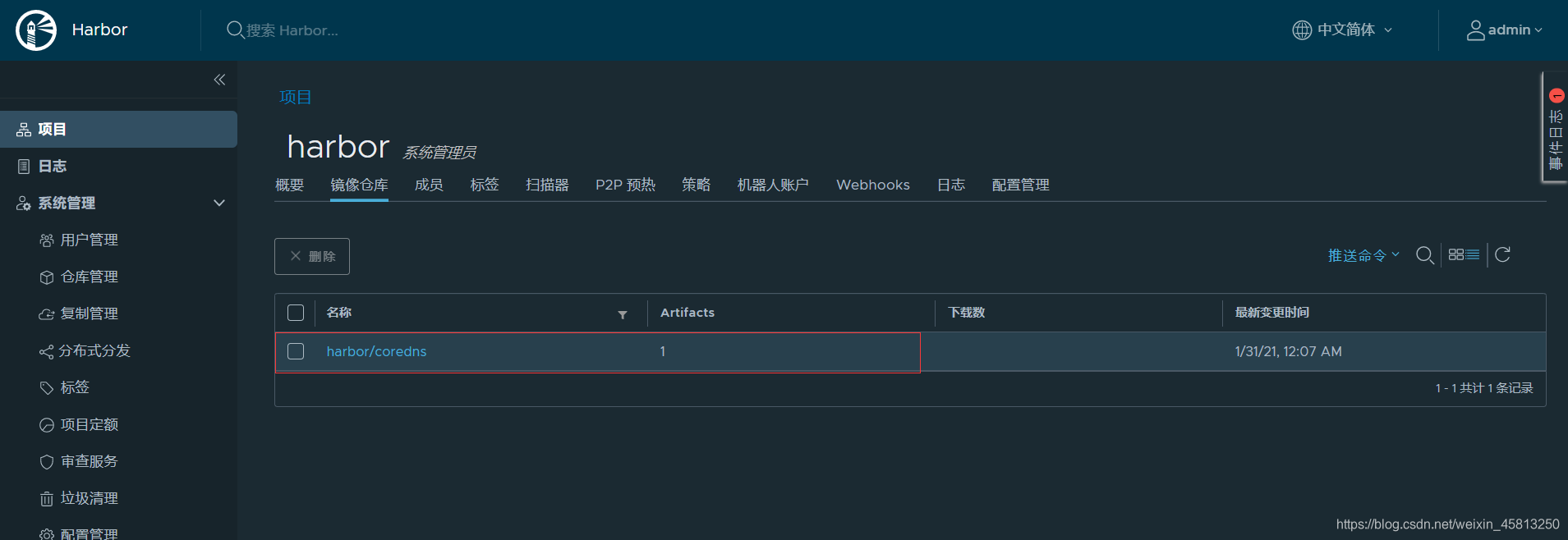1568x540 pixels.
Task: Collapse the 系统管理 chevron
Action: (219, 203)
